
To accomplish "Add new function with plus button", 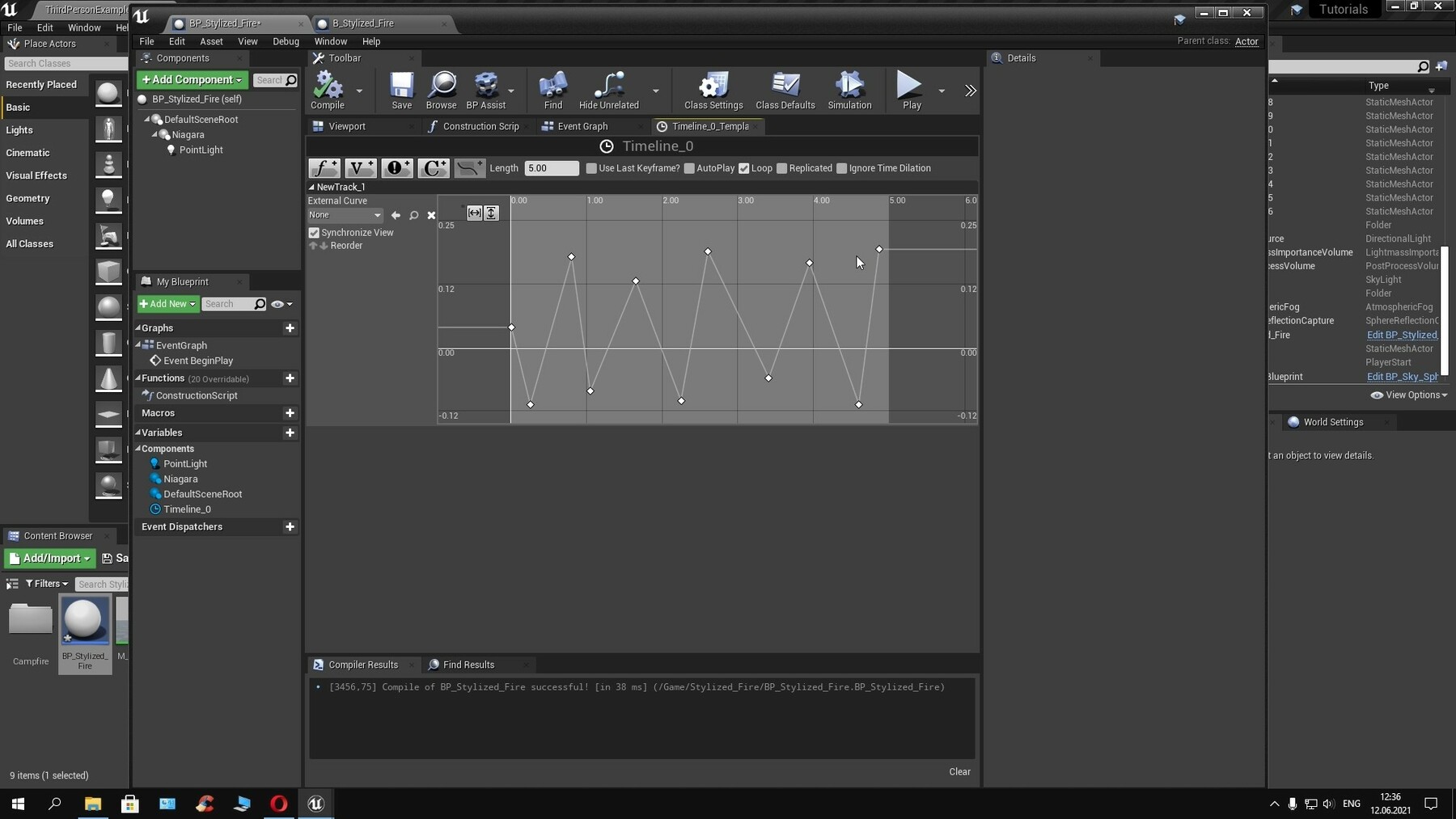I will pos(290,378).
